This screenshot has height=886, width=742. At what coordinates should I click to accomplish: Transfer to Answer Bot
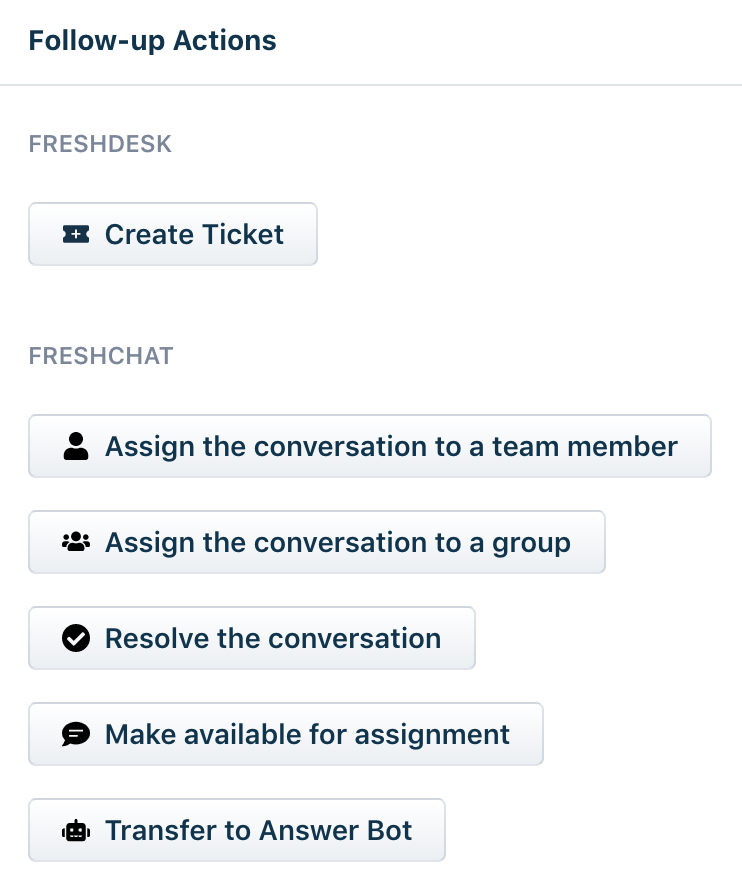[x=236, y=830]
